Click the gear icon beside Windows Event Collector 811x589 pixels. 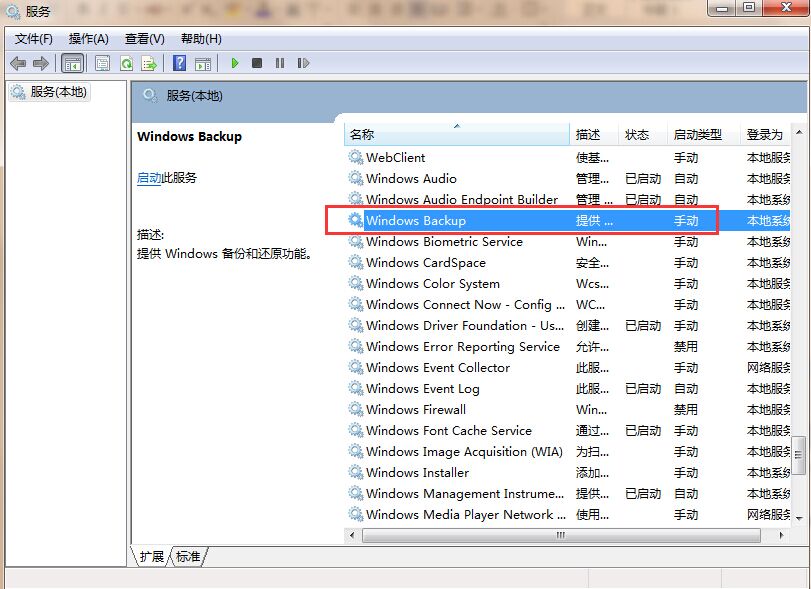356,368
